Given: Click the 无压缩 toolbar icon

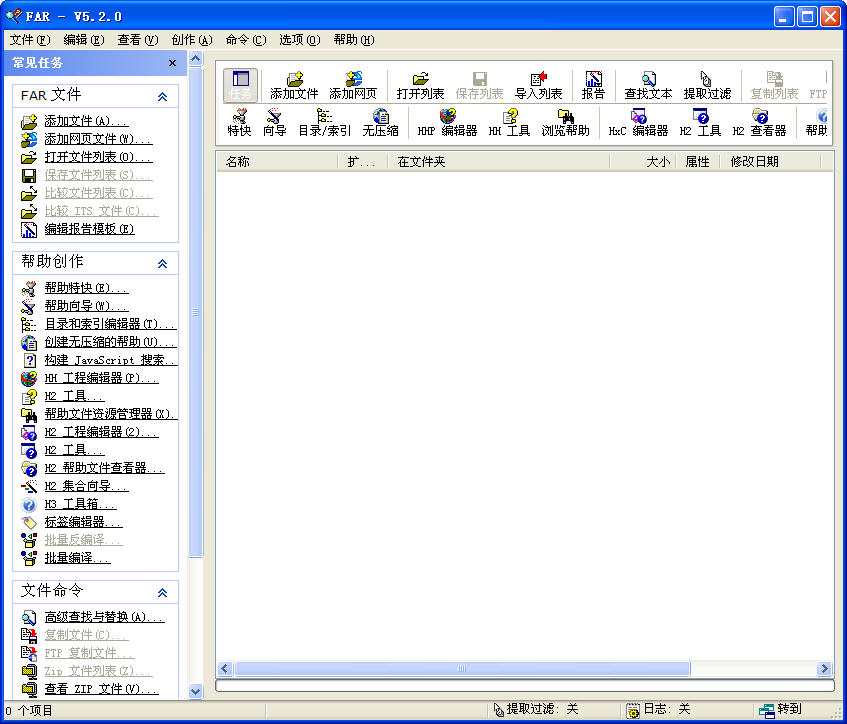Looking at the screenshot, I should click(380, 123).
